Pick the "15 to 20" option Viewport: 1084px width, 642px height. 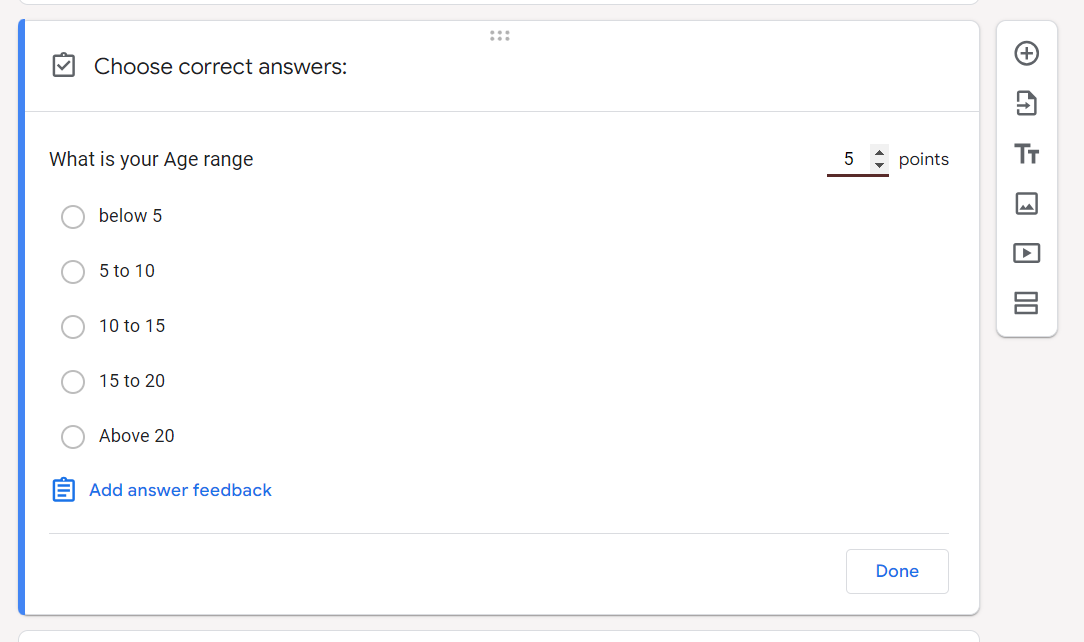click(73, 382)
